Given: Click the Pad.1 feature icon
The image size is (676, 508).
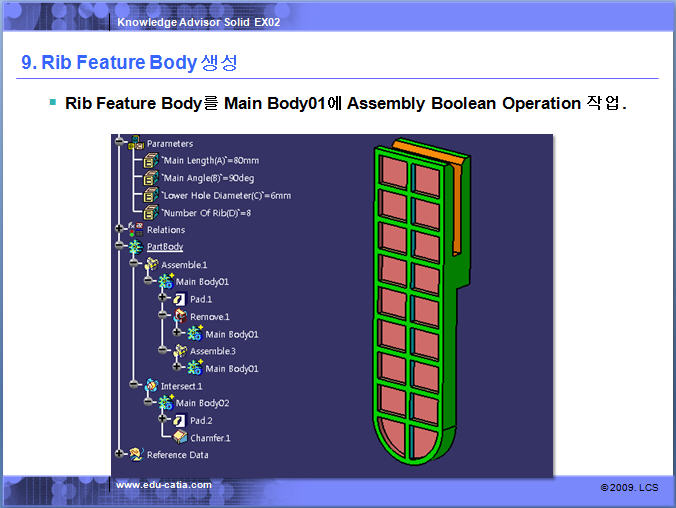Looking at the screenshot, I should point(180,299).
